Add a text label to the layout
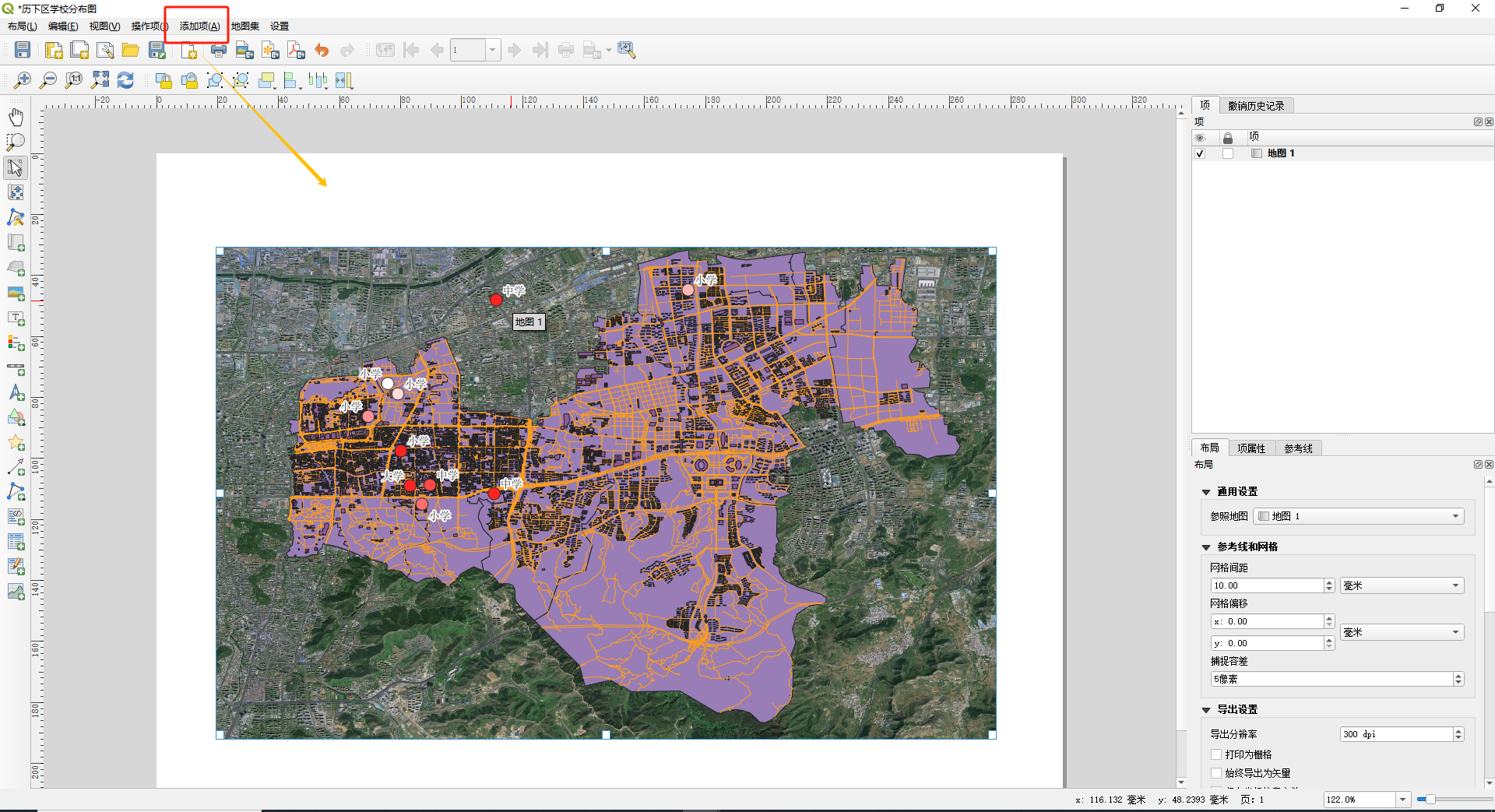The height and width of the screenshot is (812, 1495). click(x=16, y=318)
